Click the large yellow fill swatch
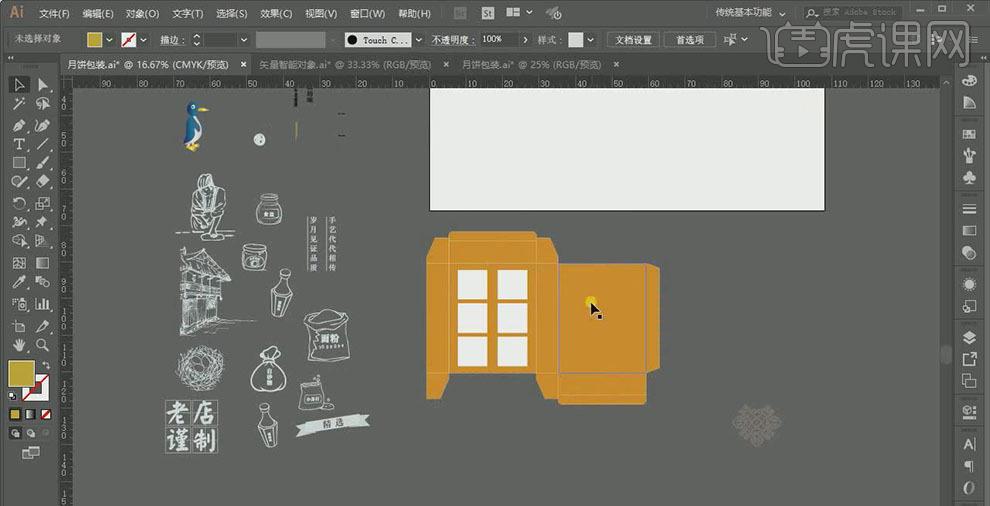The image size is (990, 506). click(x=21, y=373)
